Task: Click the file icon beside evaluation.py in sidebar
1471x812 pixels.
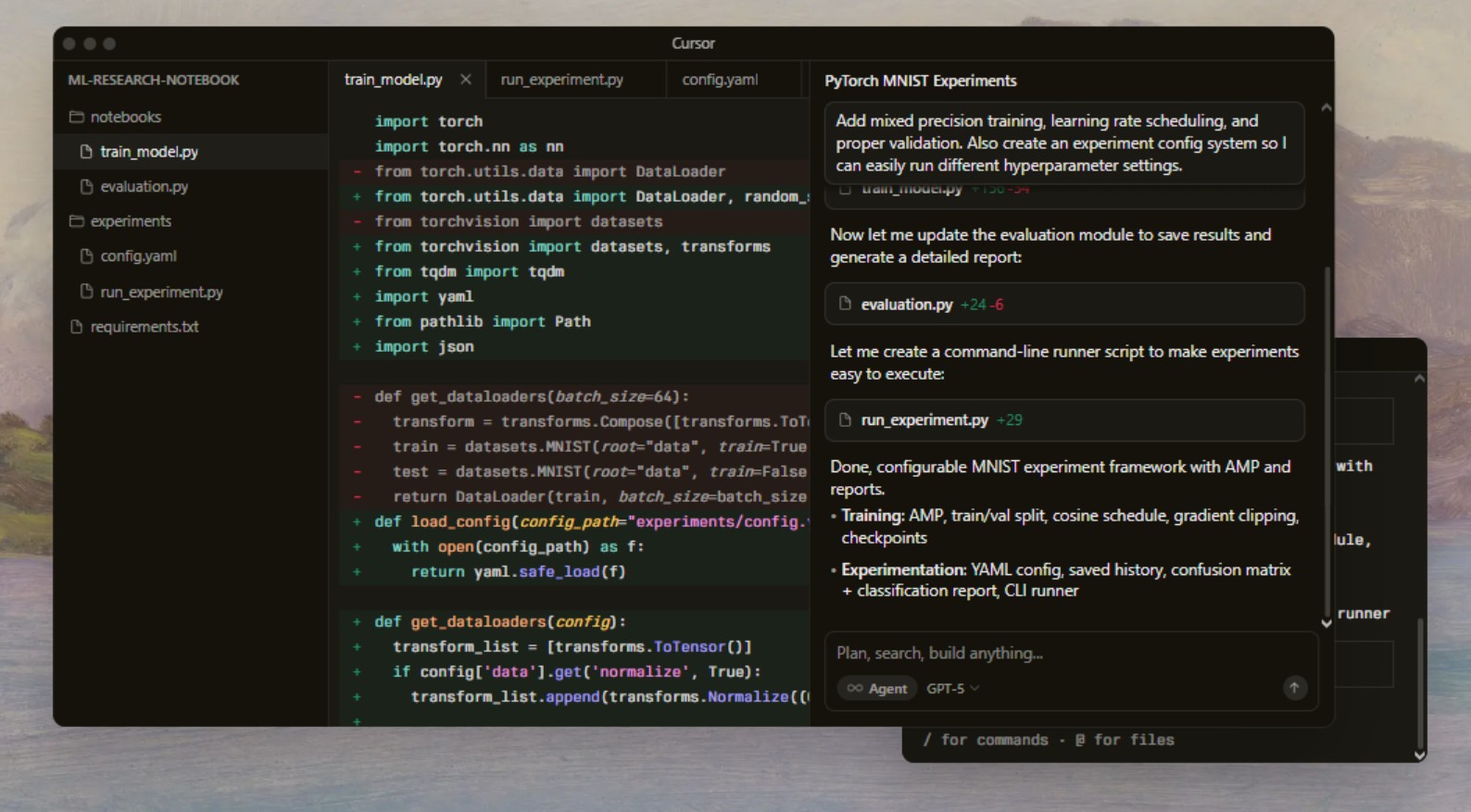Action: click(86, 187)
